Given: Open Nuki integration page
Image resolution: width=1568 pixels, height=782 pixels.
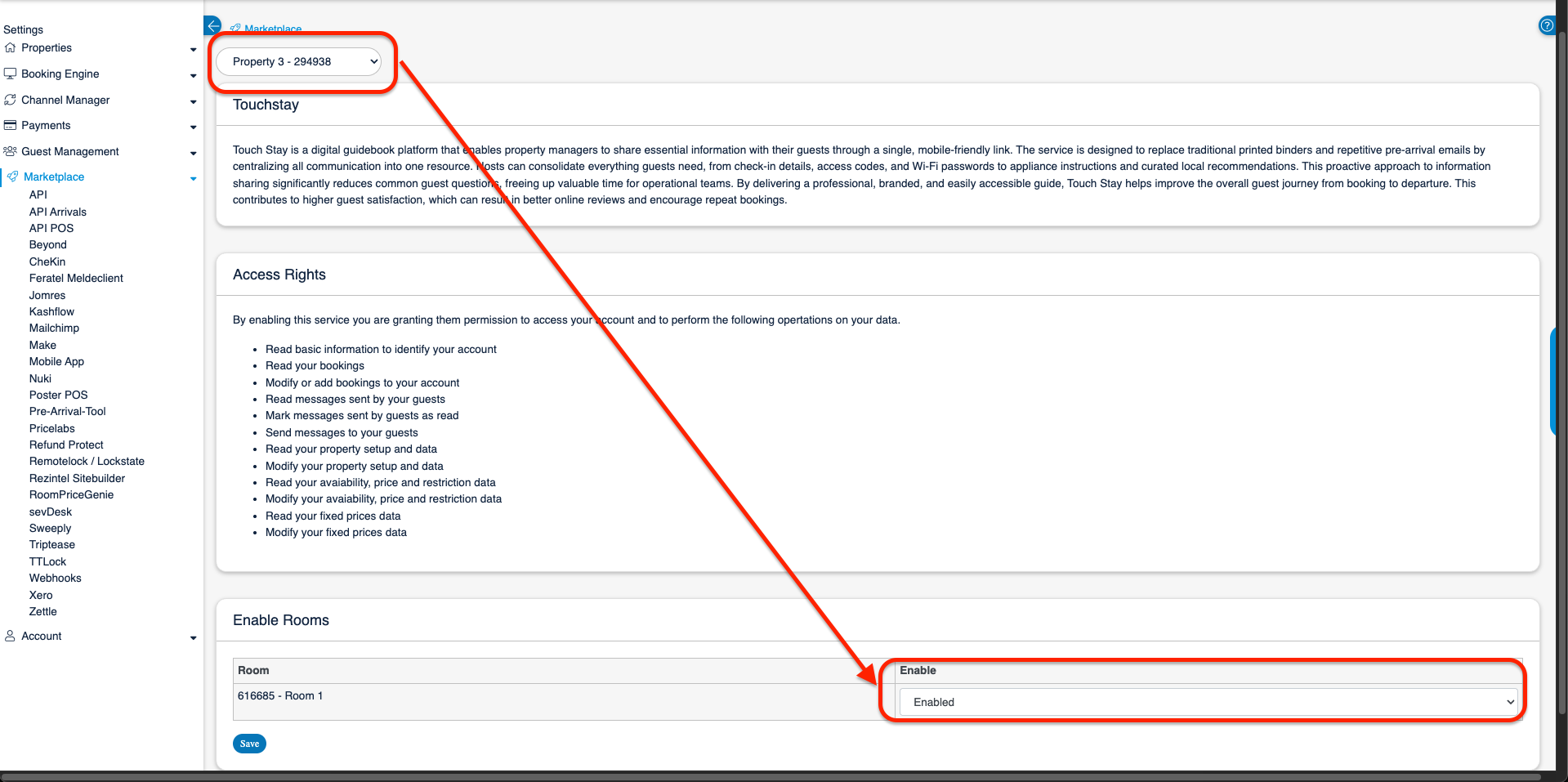Looking at the screenshot, I should (x=40, y=378).
